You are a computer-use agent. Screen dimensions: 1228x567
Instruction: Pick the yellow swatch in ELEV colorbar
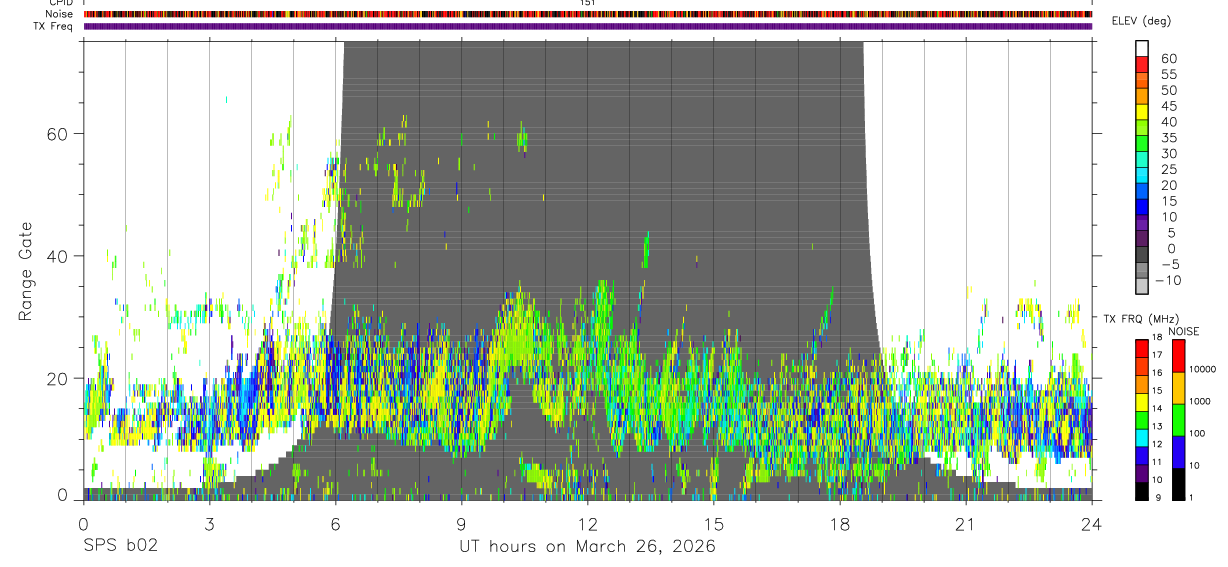[1143, 112]
